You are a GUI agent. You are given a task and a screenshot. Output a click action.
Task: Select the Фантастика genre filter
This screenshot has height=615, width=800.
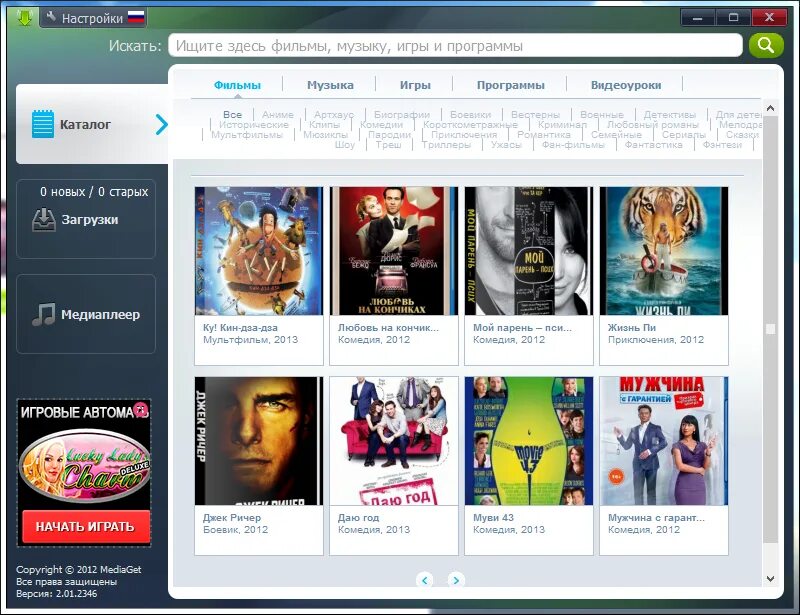pyautogui.click(x=654, y=144)
